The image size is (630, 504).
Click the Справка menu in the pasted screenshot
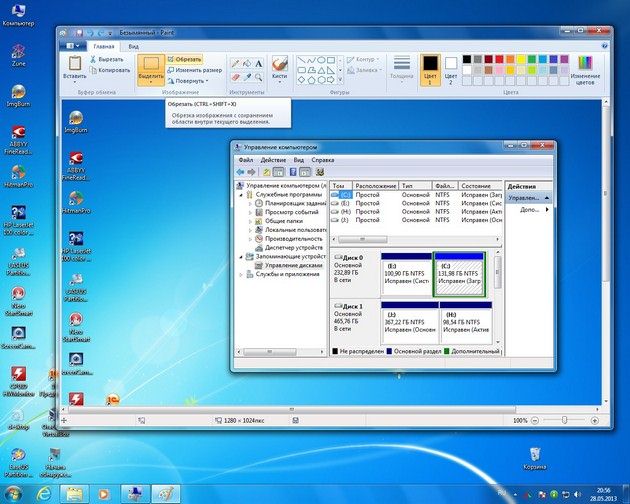pyautogui.click(x=323, y=160)
